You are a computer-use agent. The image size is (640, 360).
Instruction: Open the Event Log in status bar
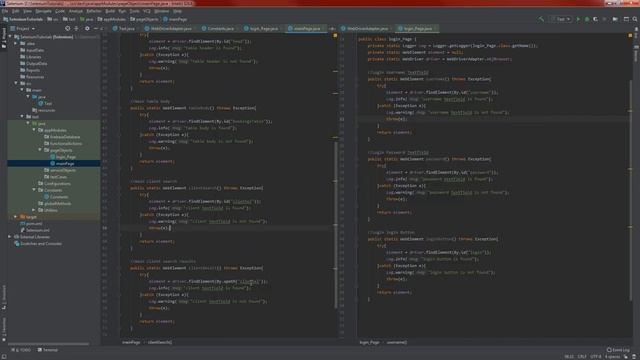618,350
